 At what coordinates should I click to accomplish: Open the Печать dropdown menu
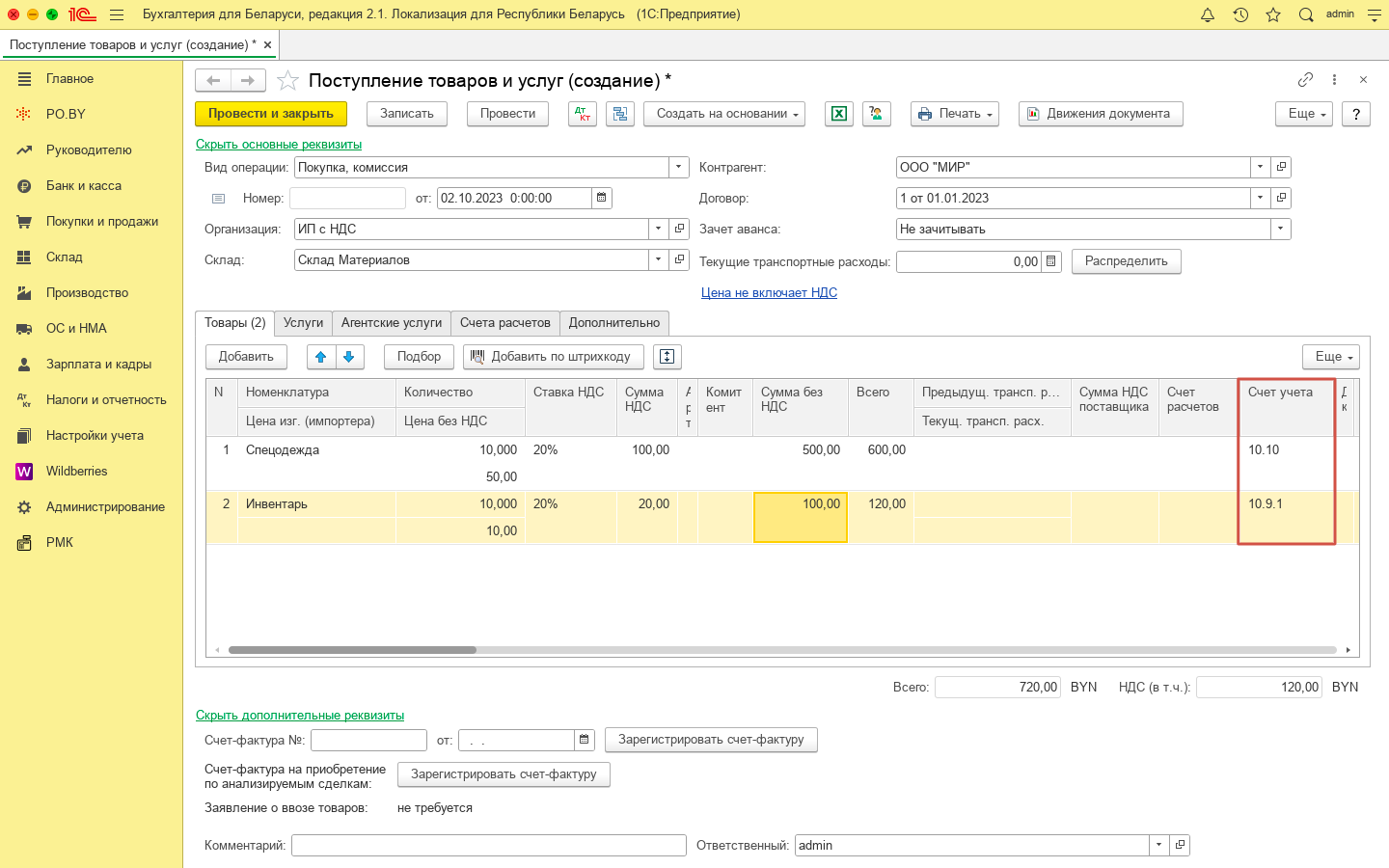[x=955, y=114]
